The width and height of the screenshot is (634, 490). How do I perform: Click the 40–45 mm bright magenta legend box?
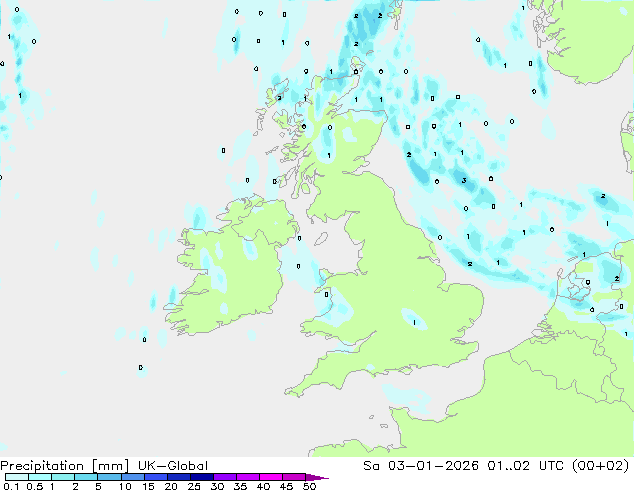click(271, 477)
